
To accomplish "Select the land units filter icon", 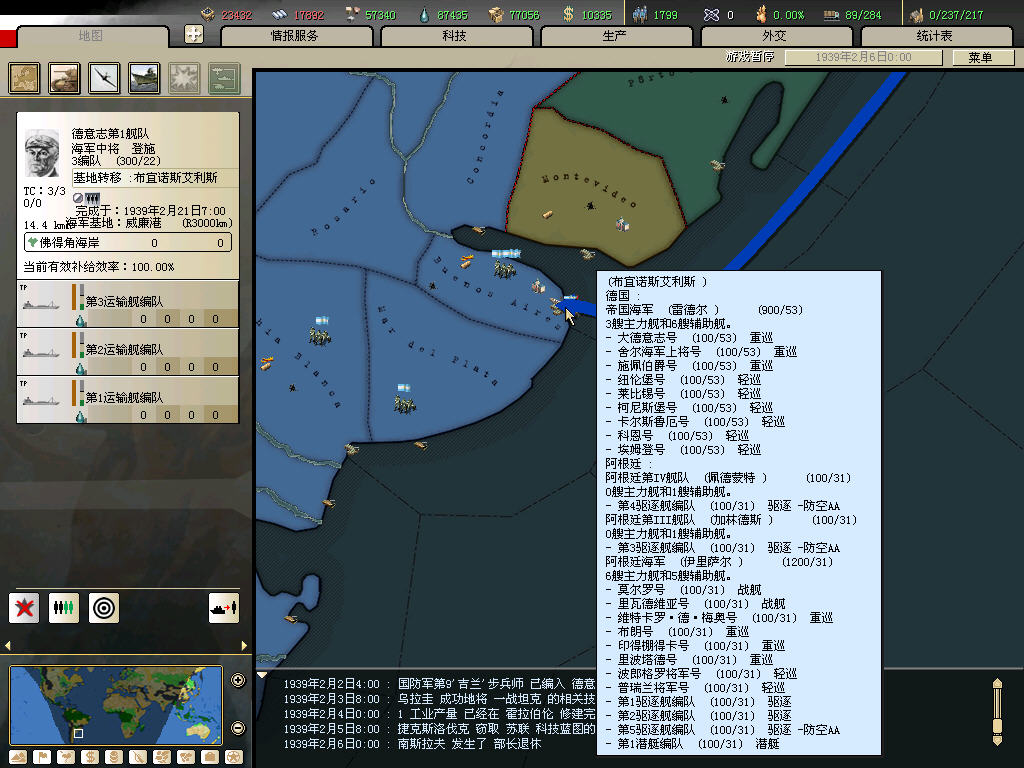I will [64, 78].
